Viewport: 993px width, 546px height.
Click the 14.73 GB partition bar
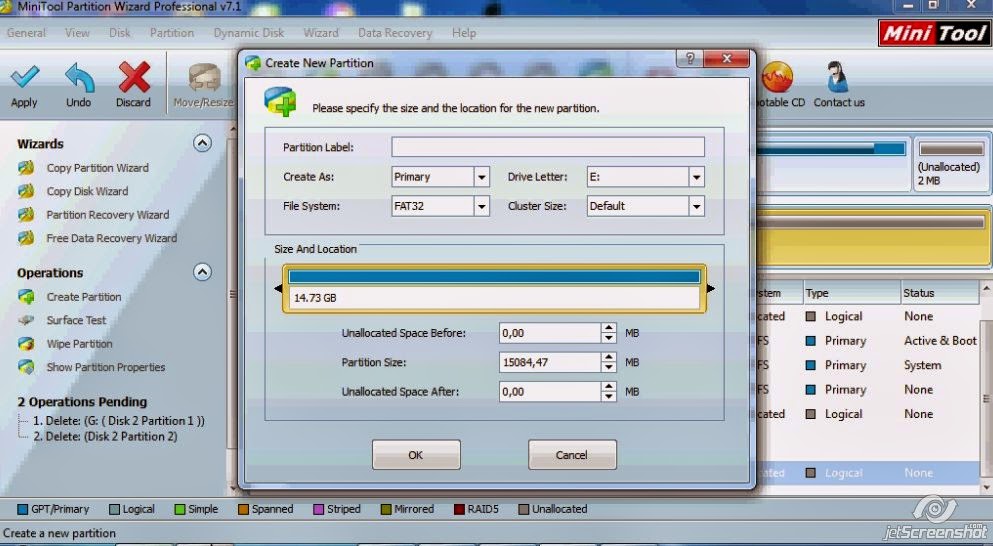[494, 289]
